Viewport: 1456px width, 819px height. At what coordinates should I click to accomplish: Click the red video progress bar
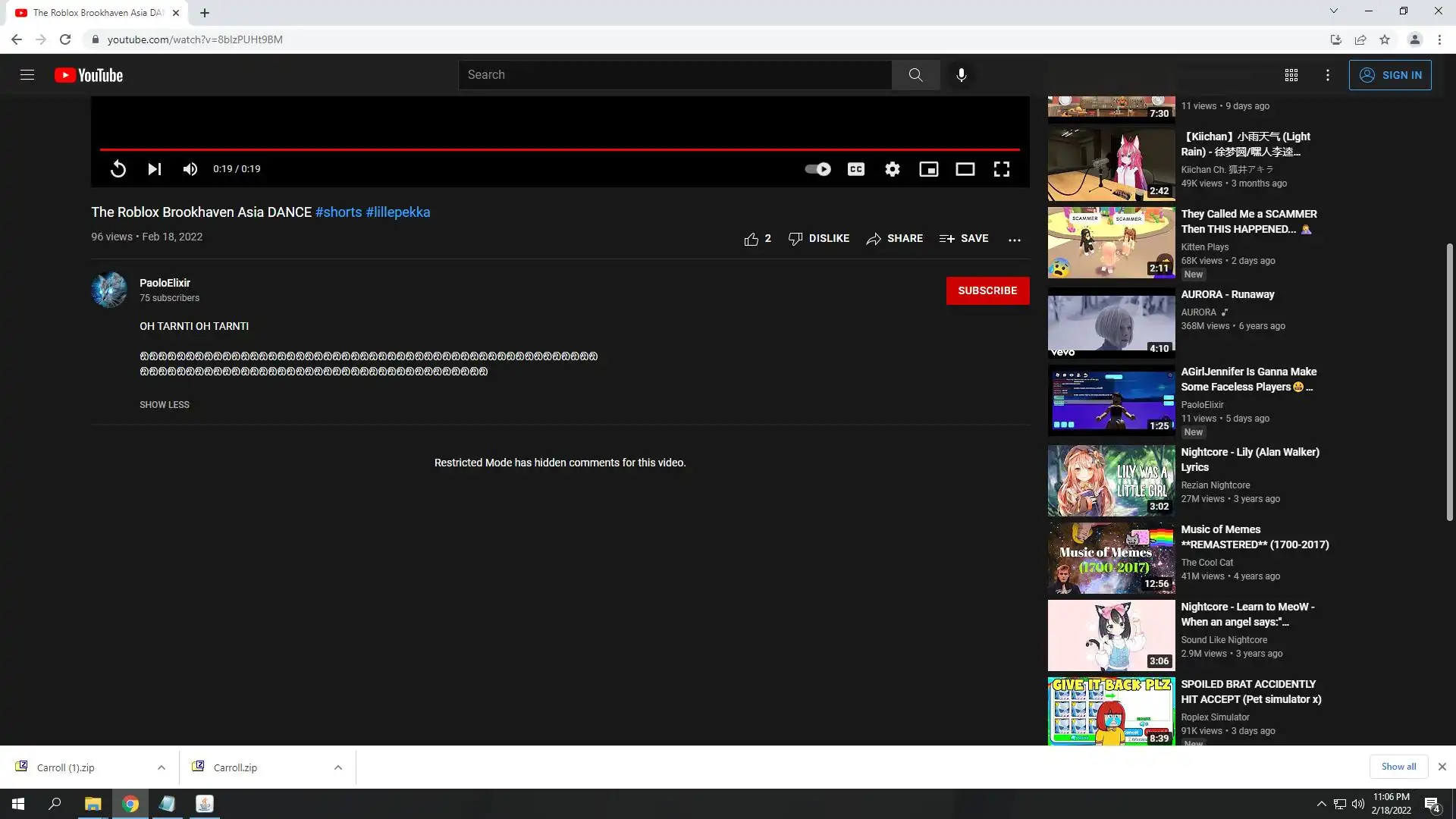pyautogui.click(x=560, y=149)
